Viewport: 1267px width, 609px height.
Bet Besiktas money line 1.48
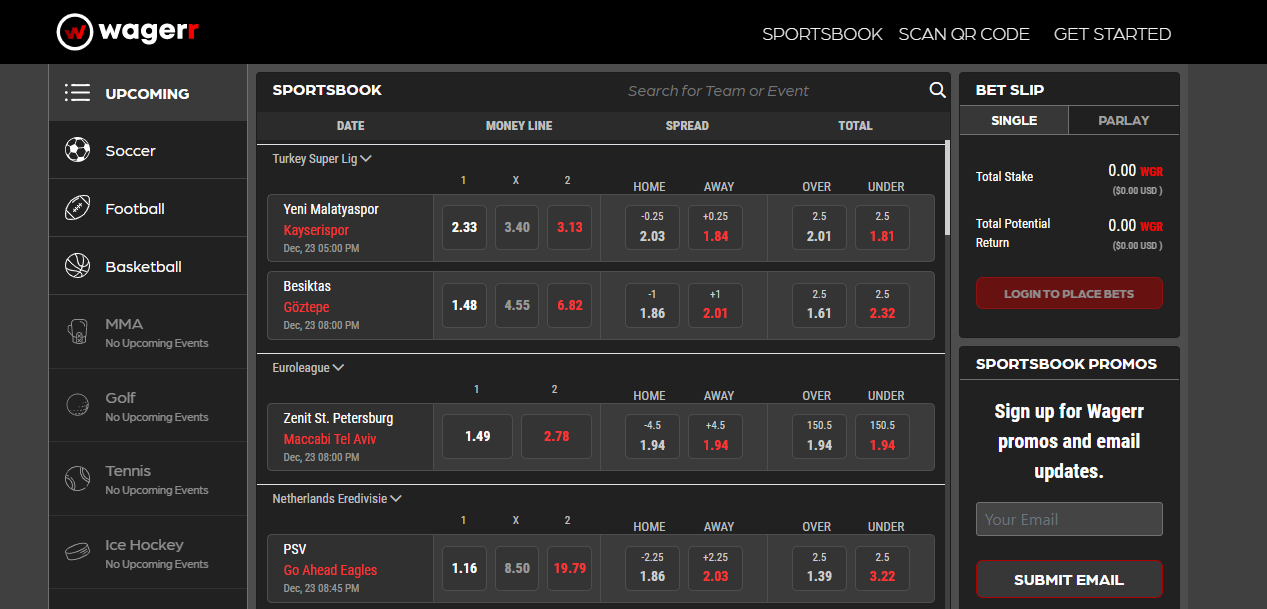pos(464,305)
